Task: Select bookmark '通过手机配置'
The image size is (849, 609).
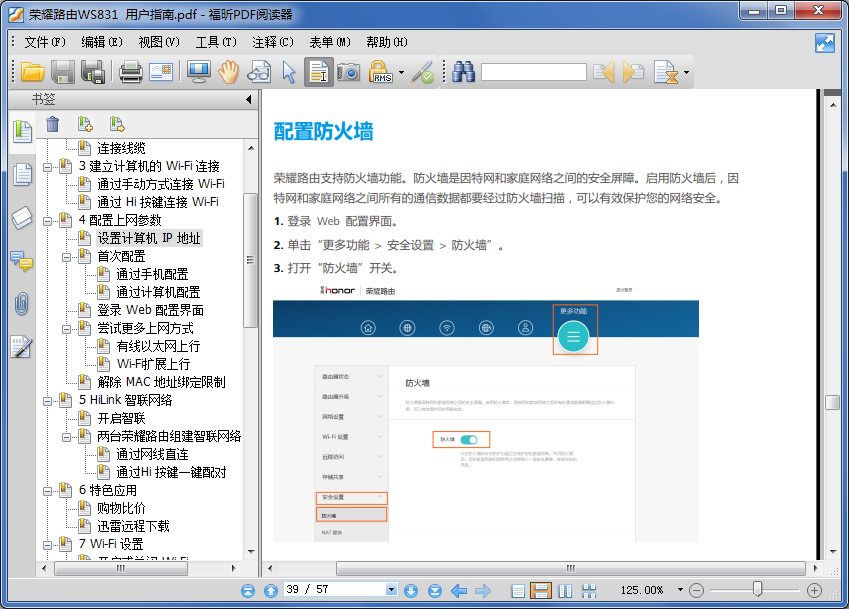Action: coord(152,275)
